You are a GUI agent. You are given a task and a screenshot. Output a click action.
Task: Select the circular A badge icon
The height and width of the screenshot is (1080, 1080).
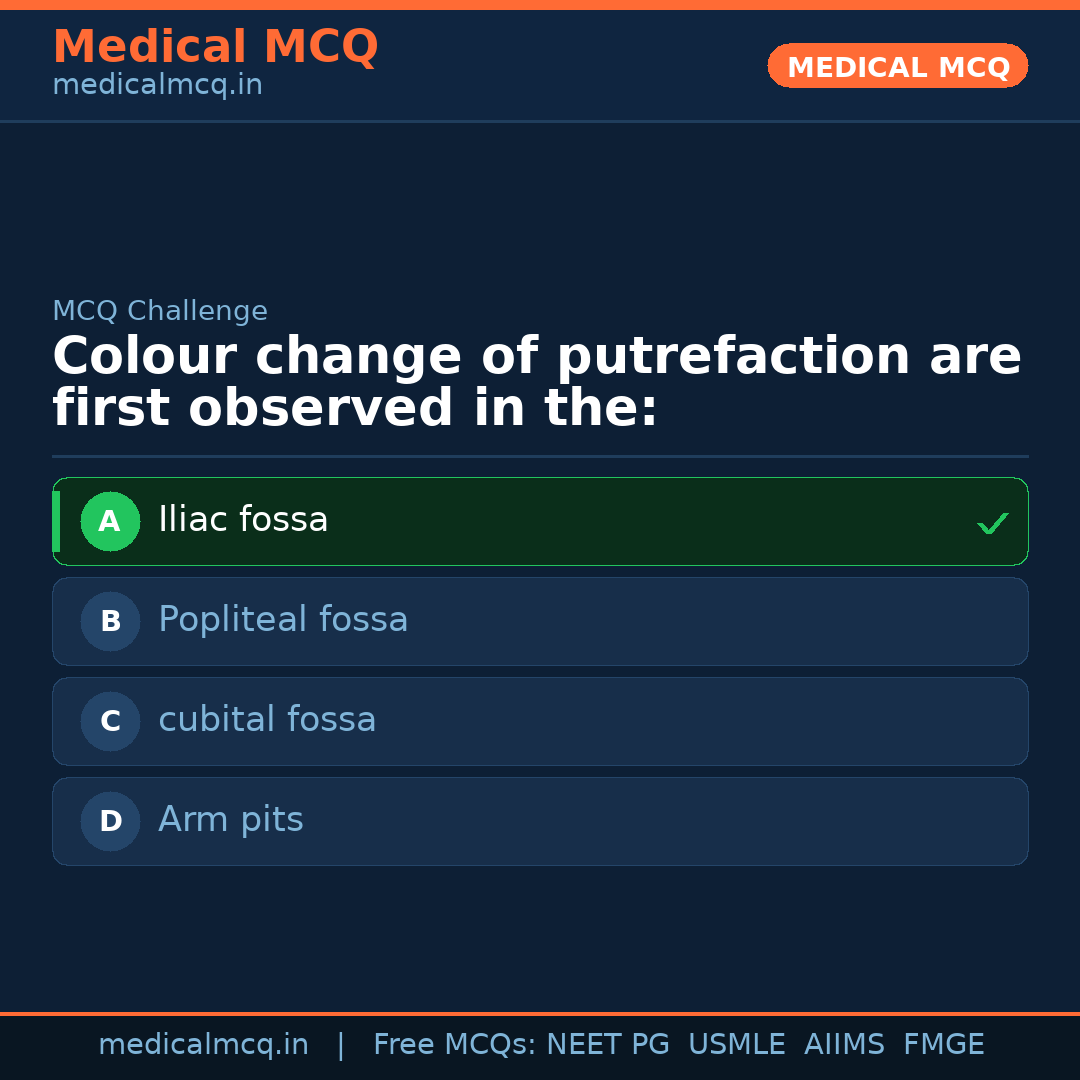pos(110,521)
